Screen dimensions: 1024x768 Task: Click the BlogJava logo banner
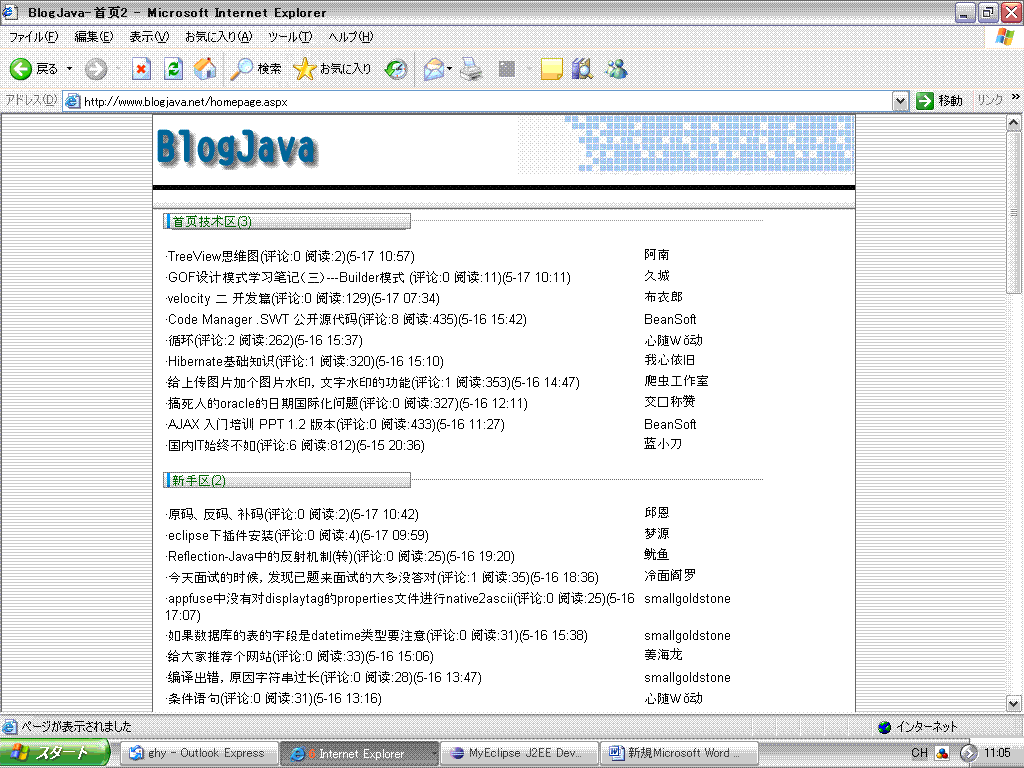click(236, 147)
